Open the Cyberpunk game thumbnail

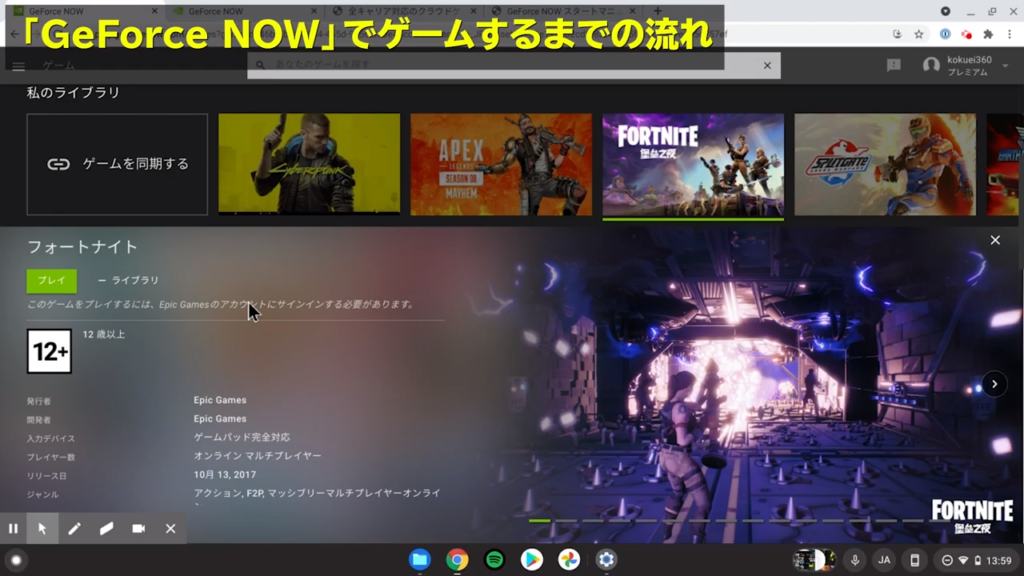point(309,164)
